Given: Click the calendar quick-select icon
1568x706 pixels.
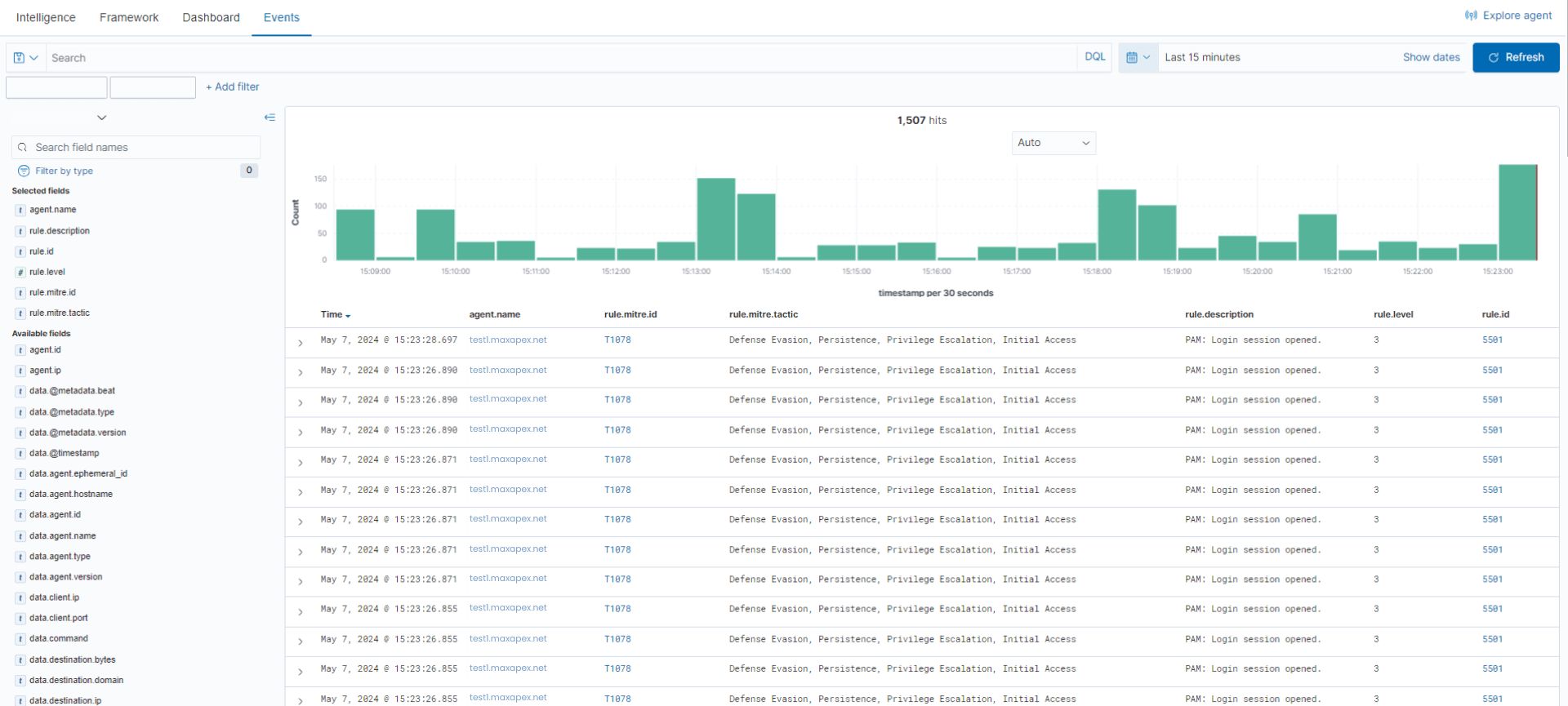Looking at the screenshot, I should [1138, 57].
